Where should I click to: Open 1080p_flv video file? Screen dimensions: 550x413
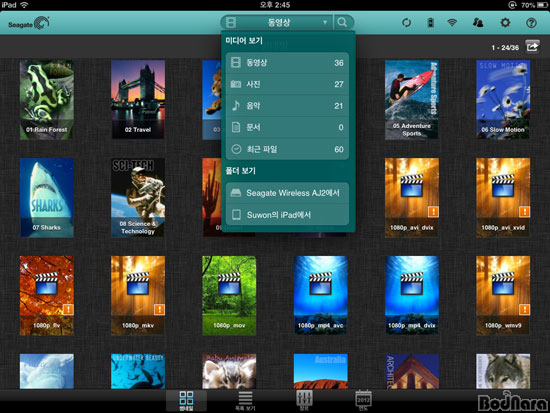coord(47,295)
